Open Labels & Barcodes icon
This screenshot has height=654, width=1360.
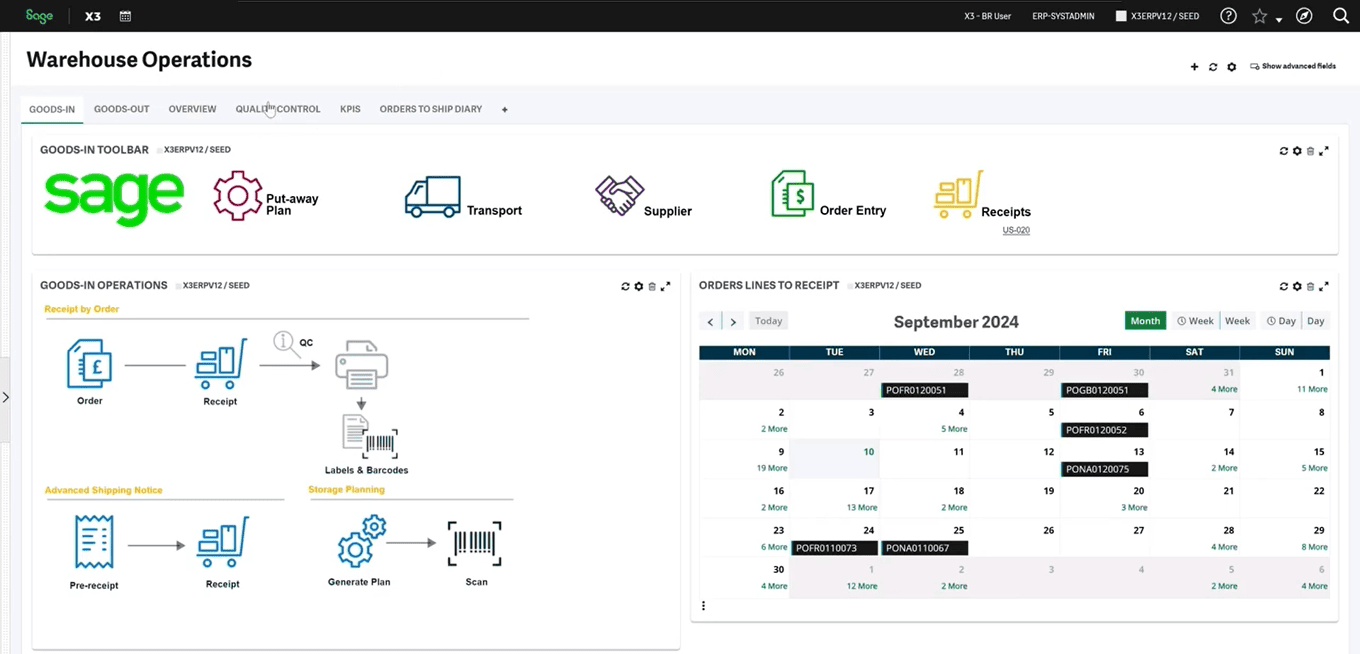click(x=369, y=436)
